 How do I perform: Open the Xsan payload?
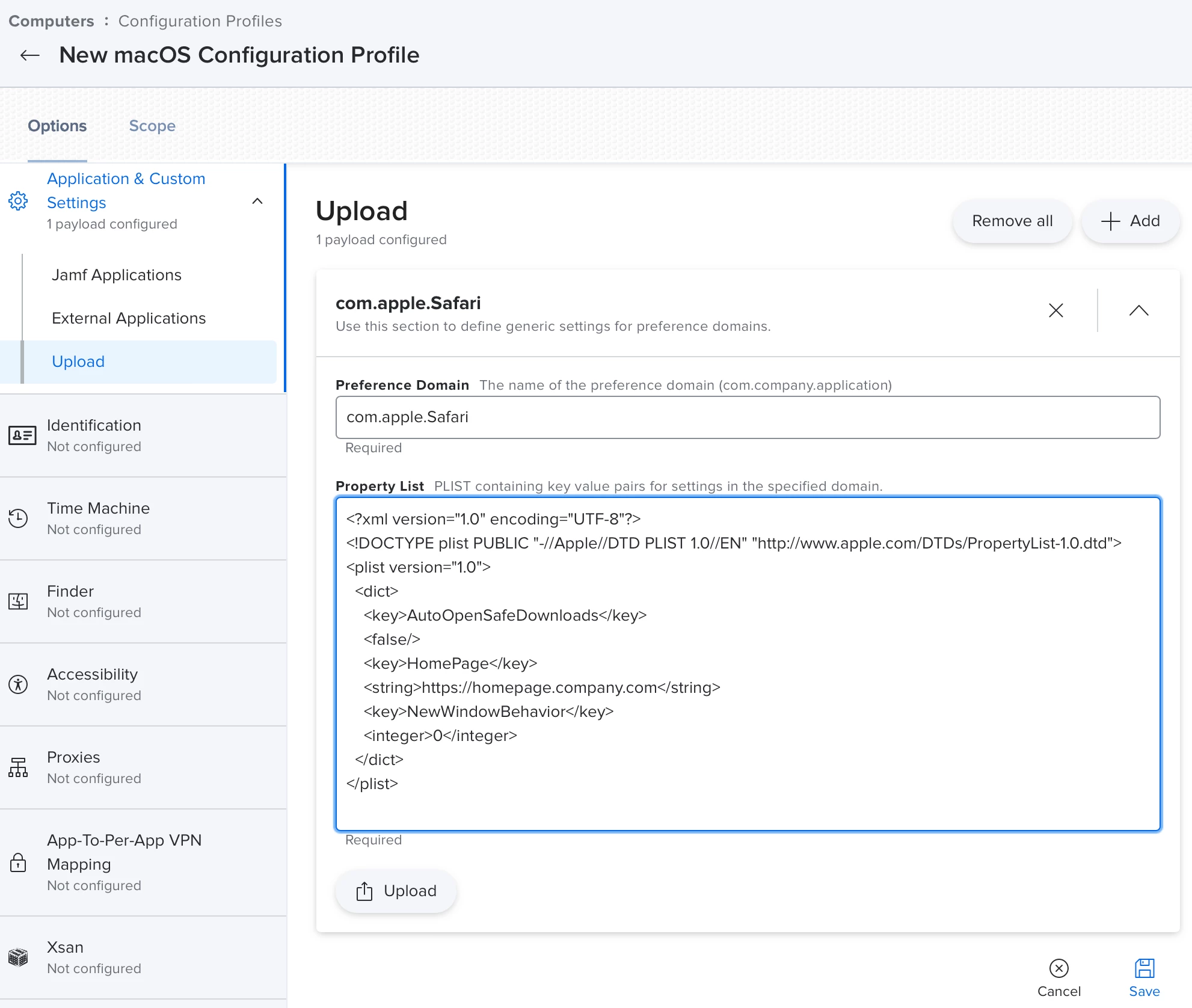coord(143,957)
